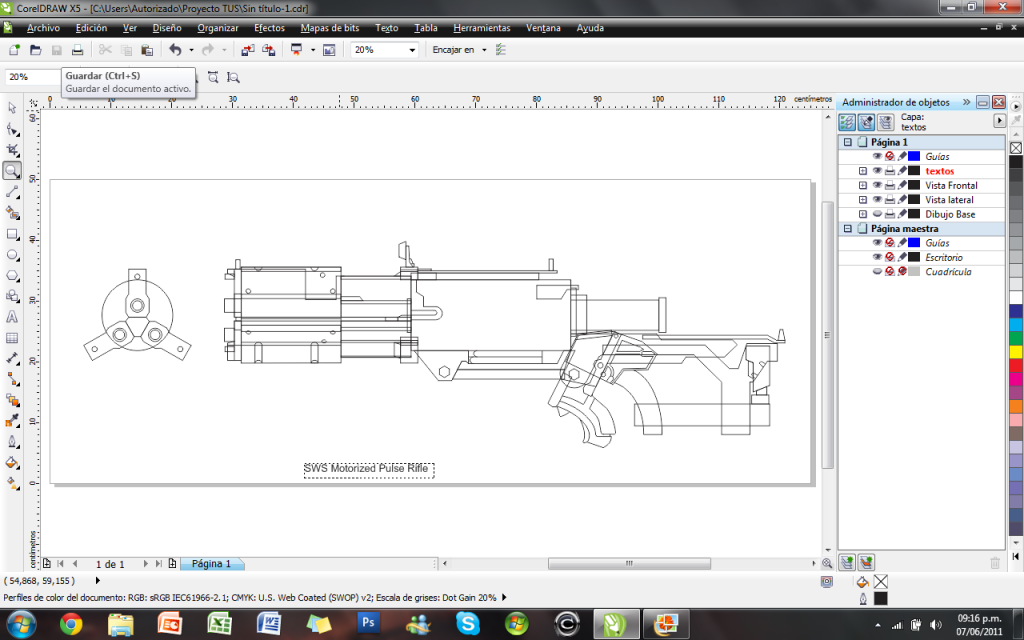Select the Ellipse tool
The image size is (1024, 640).
point(12,255)
